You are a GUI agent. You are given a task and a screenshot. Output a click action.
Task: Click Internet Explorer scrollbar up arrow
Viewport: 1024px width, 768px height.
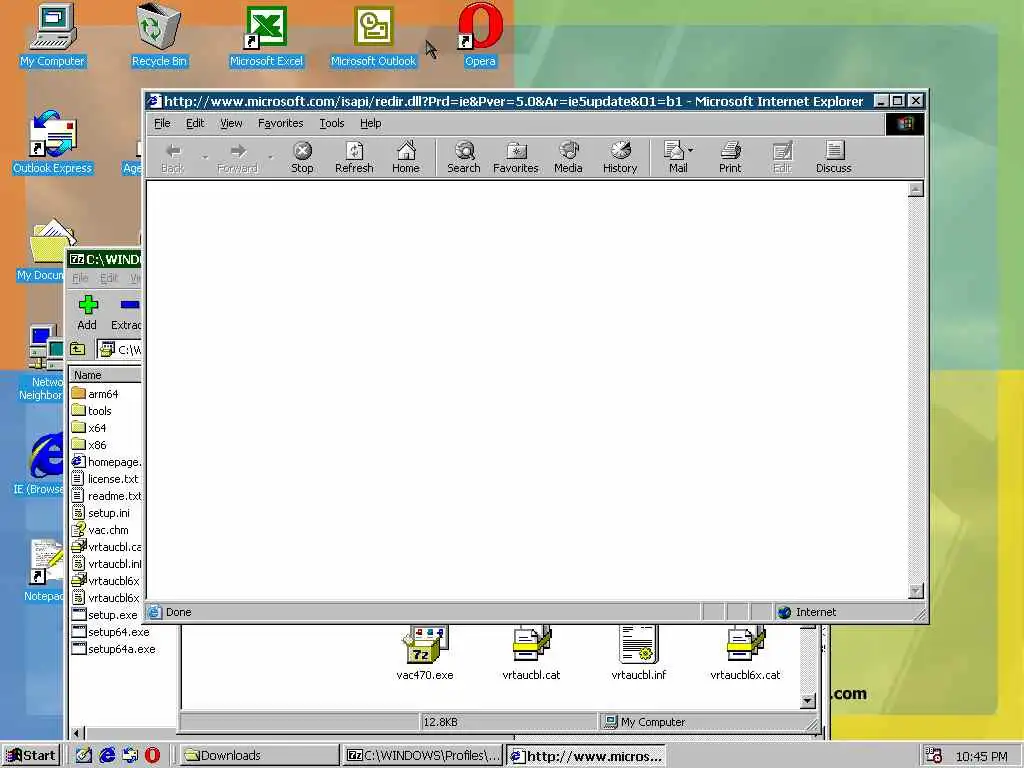(916, 189)
